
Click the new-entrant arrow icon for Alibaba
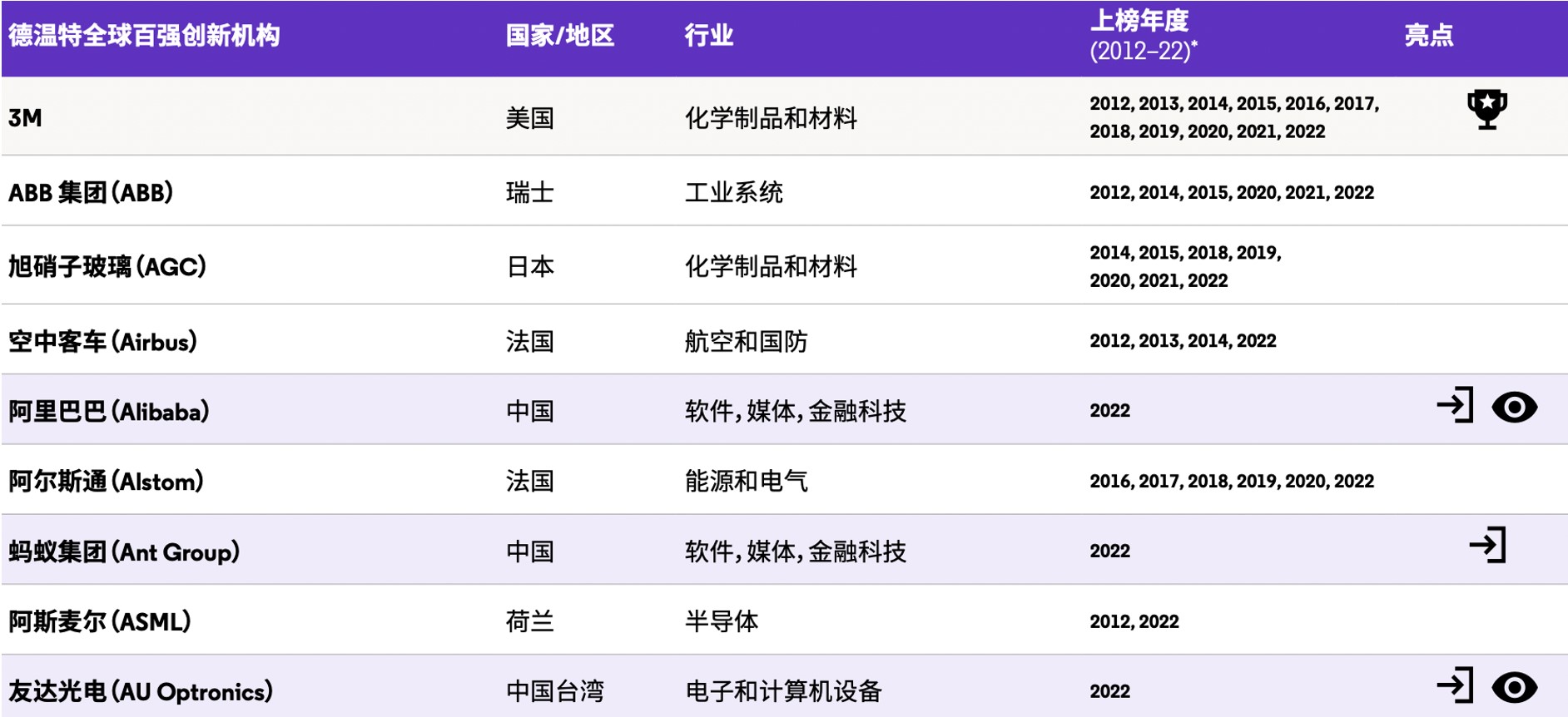click(1456, 405)
